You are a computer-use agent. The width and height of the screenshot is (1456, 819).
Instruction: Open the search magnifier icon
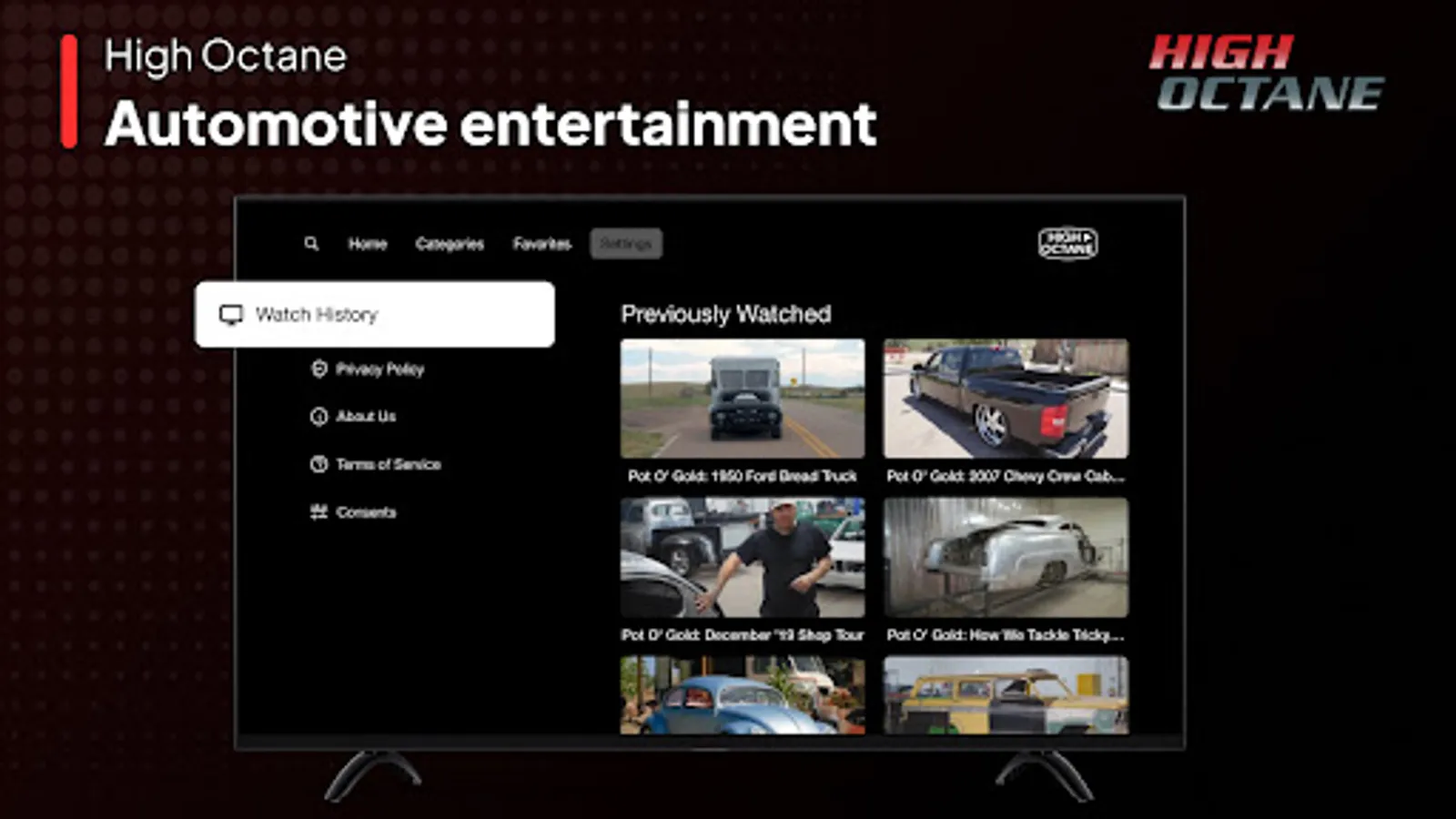click(x=311, y=244)
